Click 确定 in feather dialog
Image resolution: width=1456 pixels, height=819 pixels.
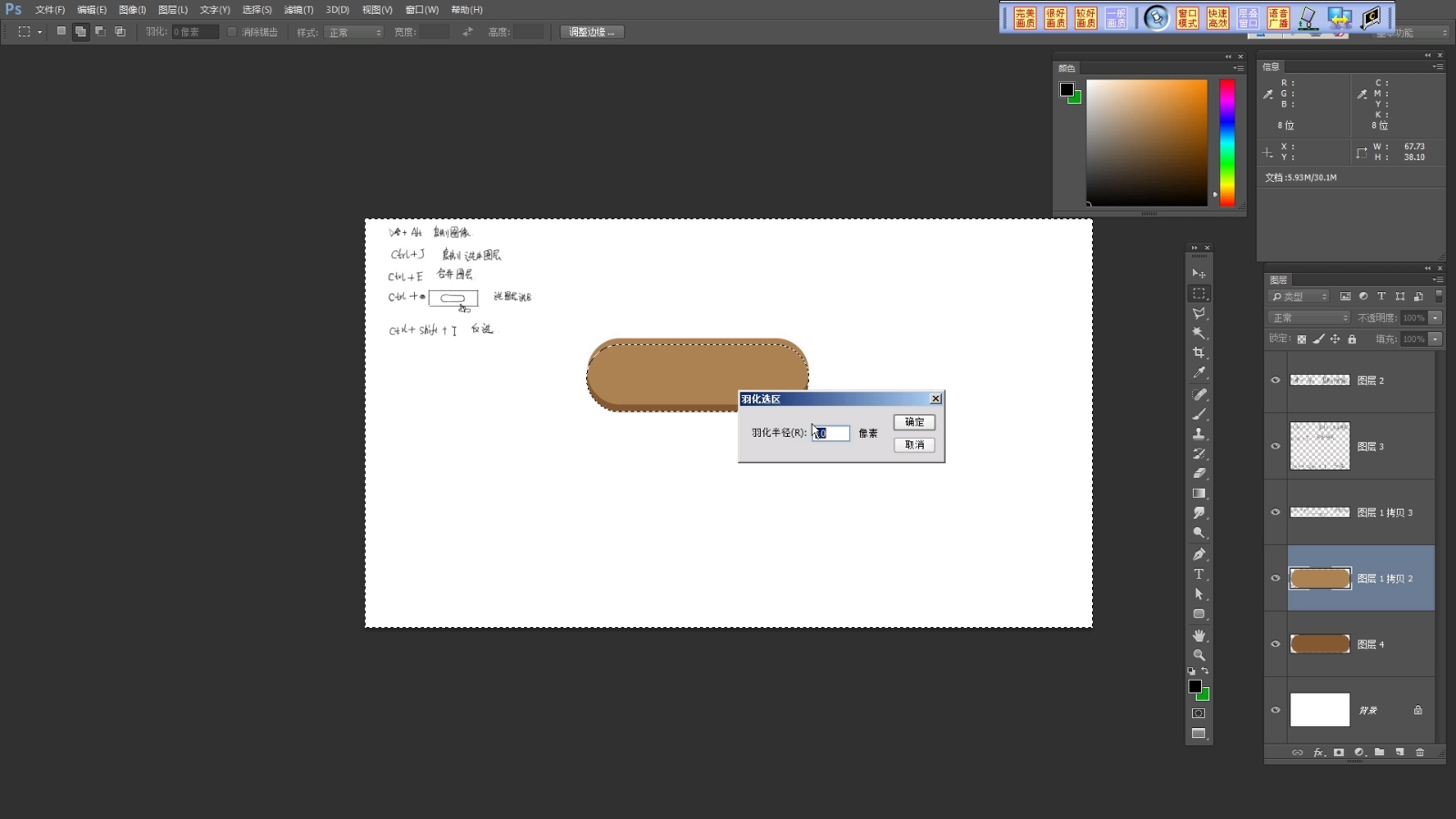915,422
